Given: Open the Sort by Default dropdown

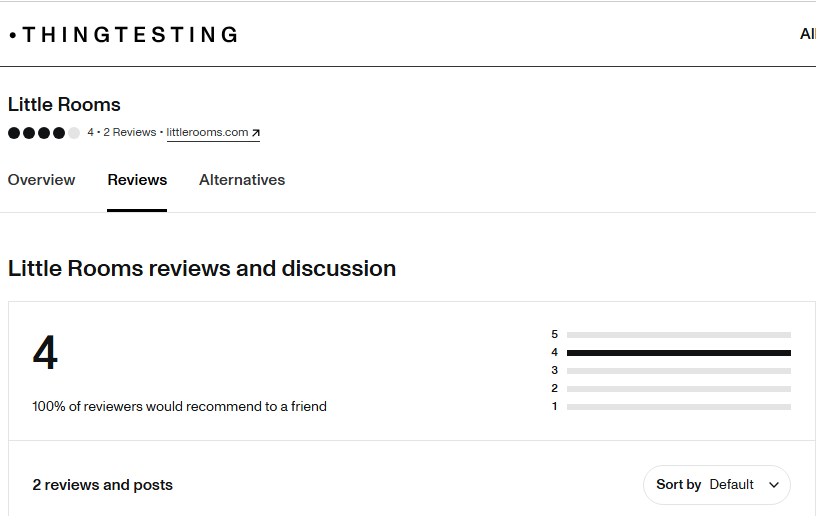Looking at the screenshot, I should click(717, 485).
